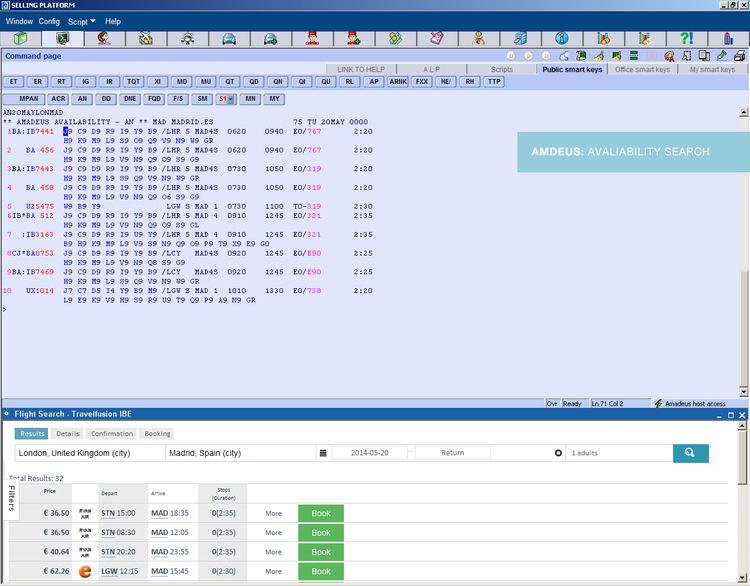Book the LGW 12:15 easyJet flight
Image resolution: width=750 pixels, height=586 pixels.
pyautogui.click(x=321, y=571)
